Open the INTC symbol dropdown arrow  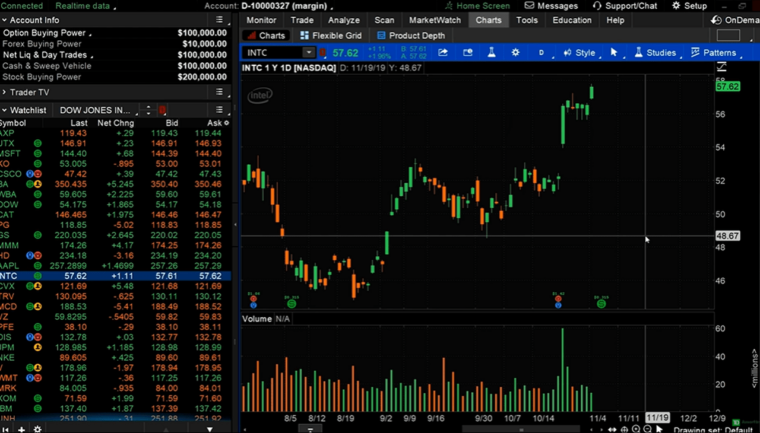[308, 53]
